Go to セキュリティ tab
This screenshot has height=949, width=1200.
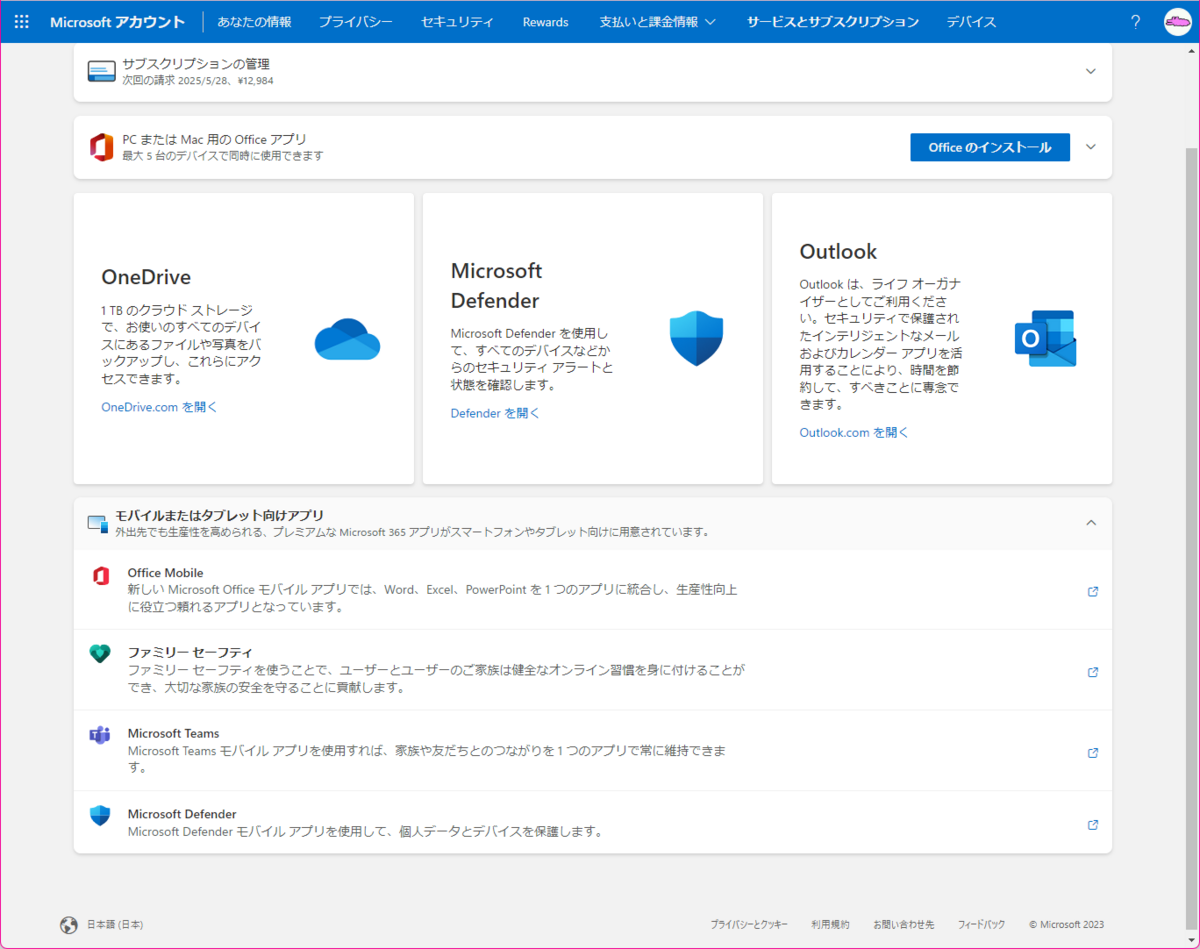[x=457, y=22]
